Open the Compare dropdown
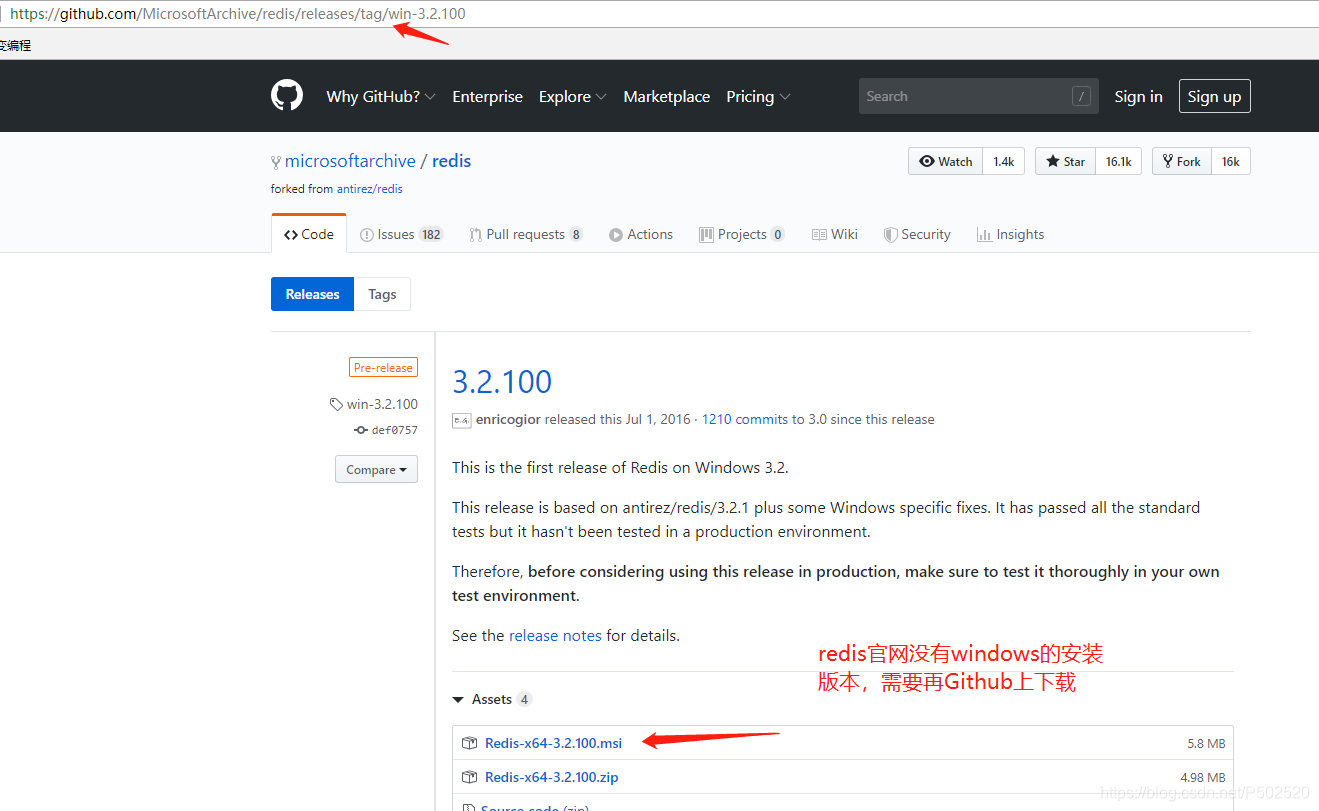This screenshot has height=811, width=1319. pos(376,469)
